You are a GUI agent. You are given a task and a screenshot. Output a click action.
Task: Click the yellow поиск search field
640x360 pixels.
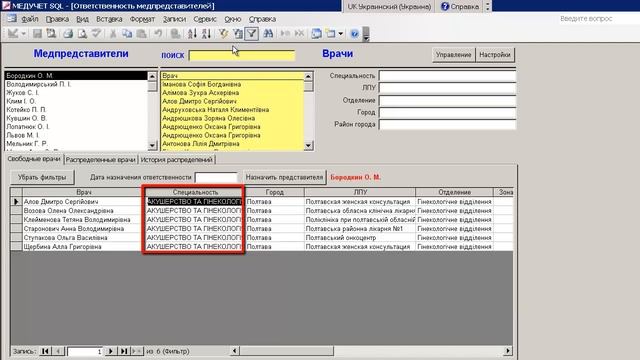click(242, 56)
